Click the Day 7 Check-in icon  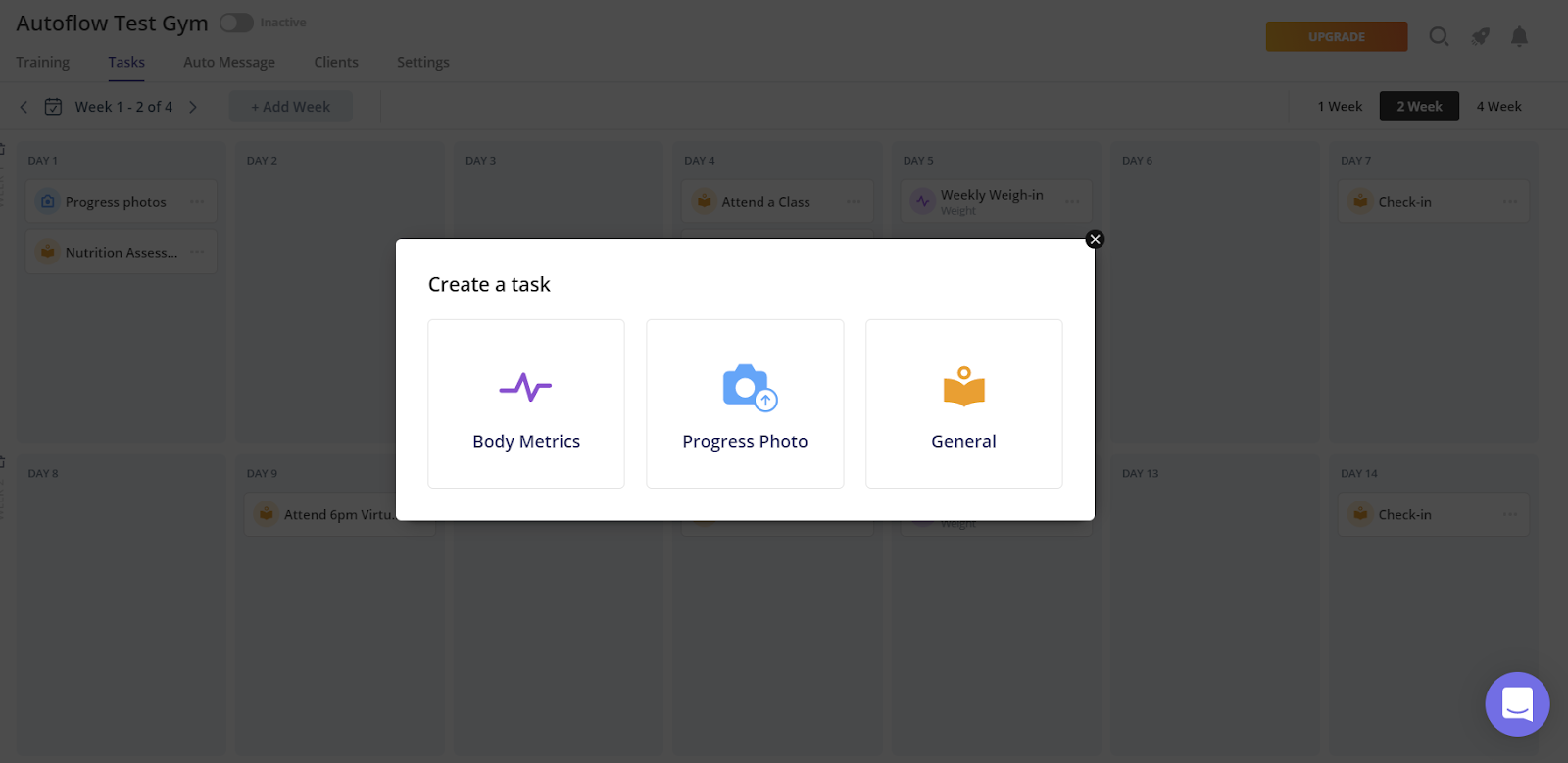(x=1360, y=201)
